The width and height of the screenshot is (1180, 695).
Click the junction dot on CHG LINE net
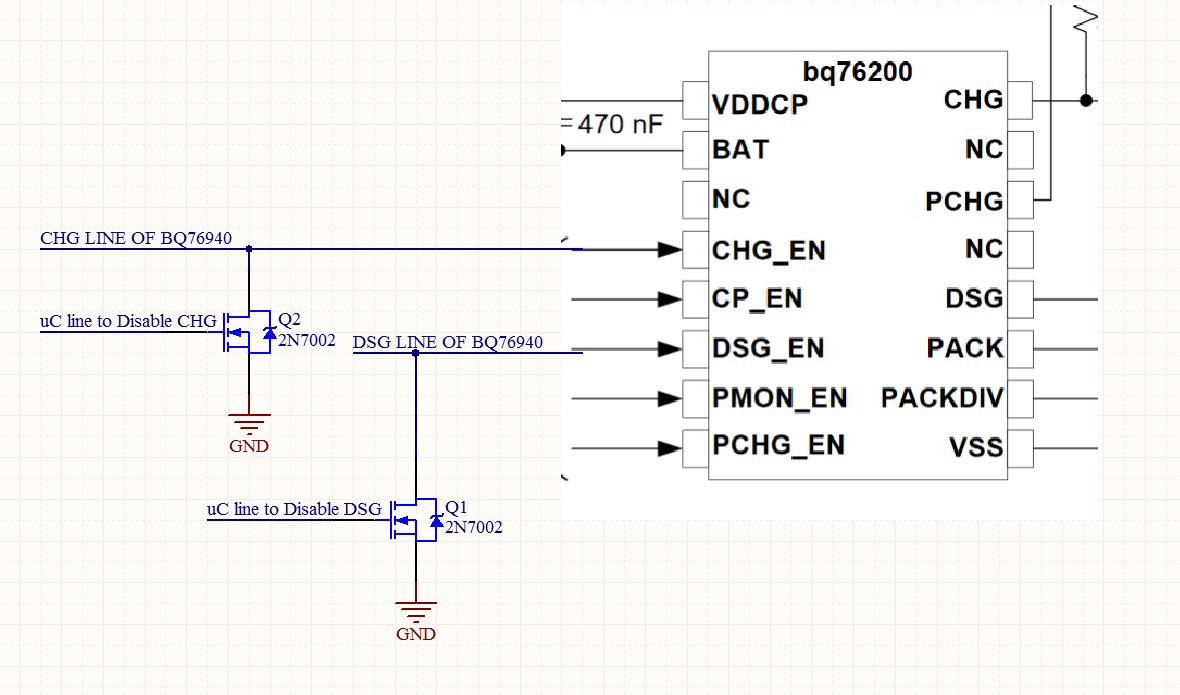click(x=249, y=249)
